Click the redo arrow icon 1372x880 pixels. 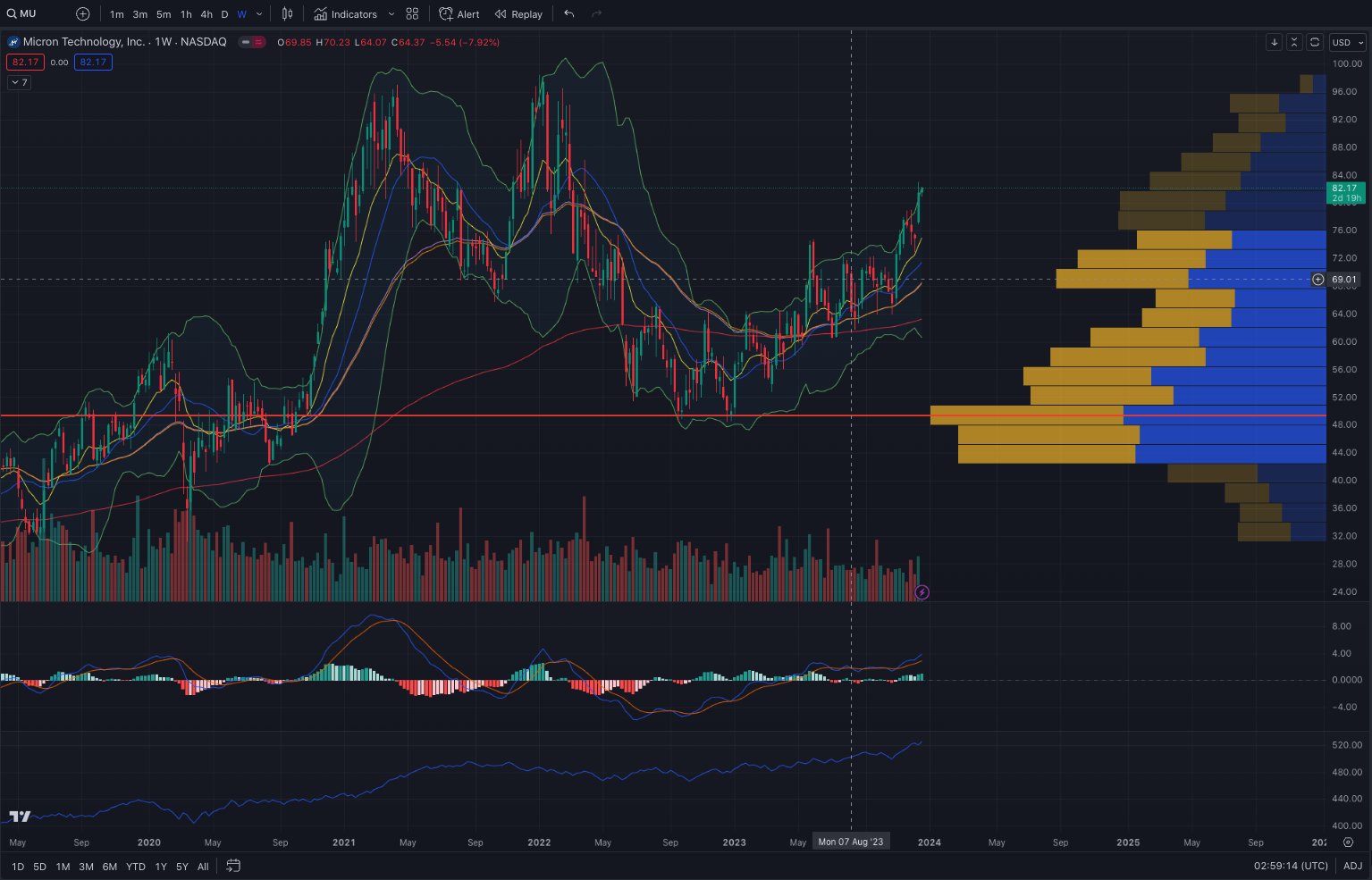(x=596, y=13)
